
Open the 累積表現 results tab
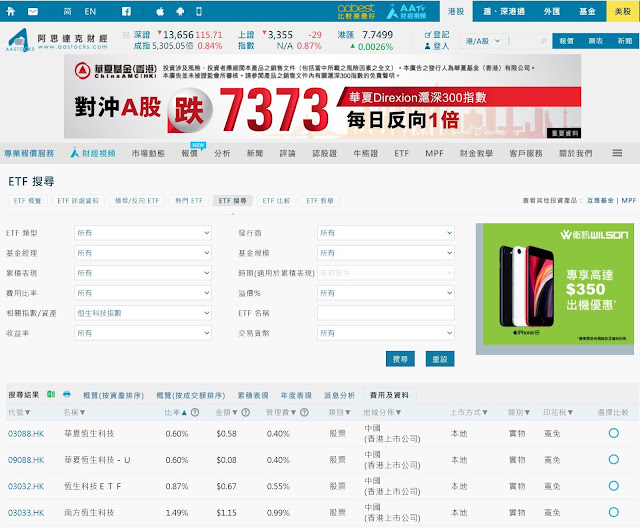click(x=253, y=395)
